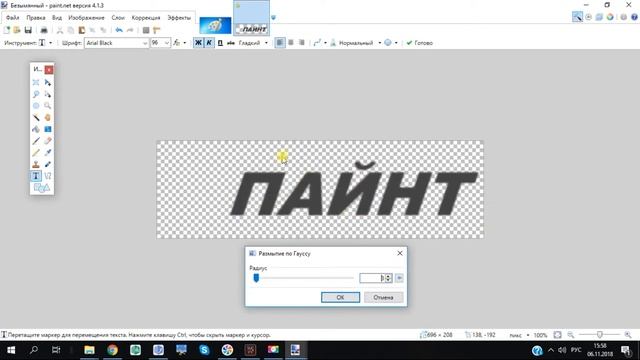
Task: Select the Pencil tool
Action: click(36, 153)
